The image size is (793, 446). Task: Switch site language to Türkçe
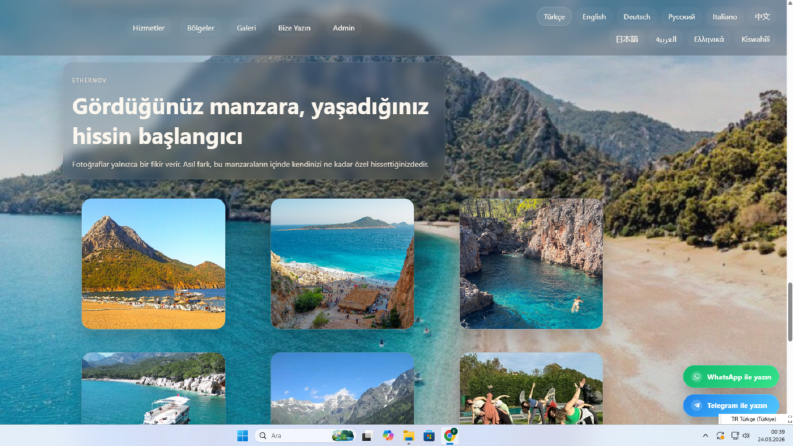(x=554, y=17)
